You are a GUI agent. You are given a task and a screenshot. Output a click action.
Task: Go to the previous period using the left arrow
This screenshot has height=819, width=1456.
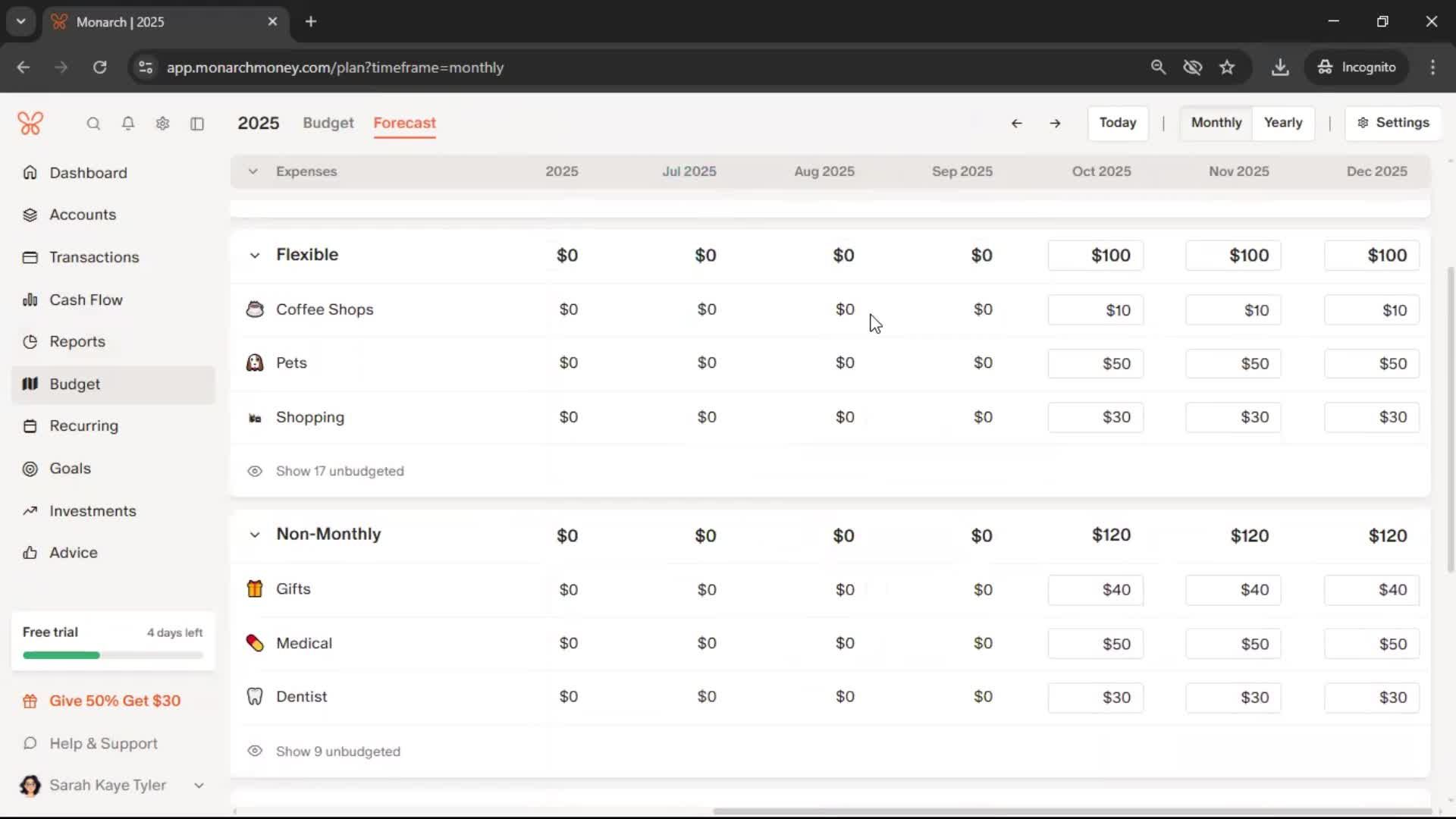pos(1017,123)
